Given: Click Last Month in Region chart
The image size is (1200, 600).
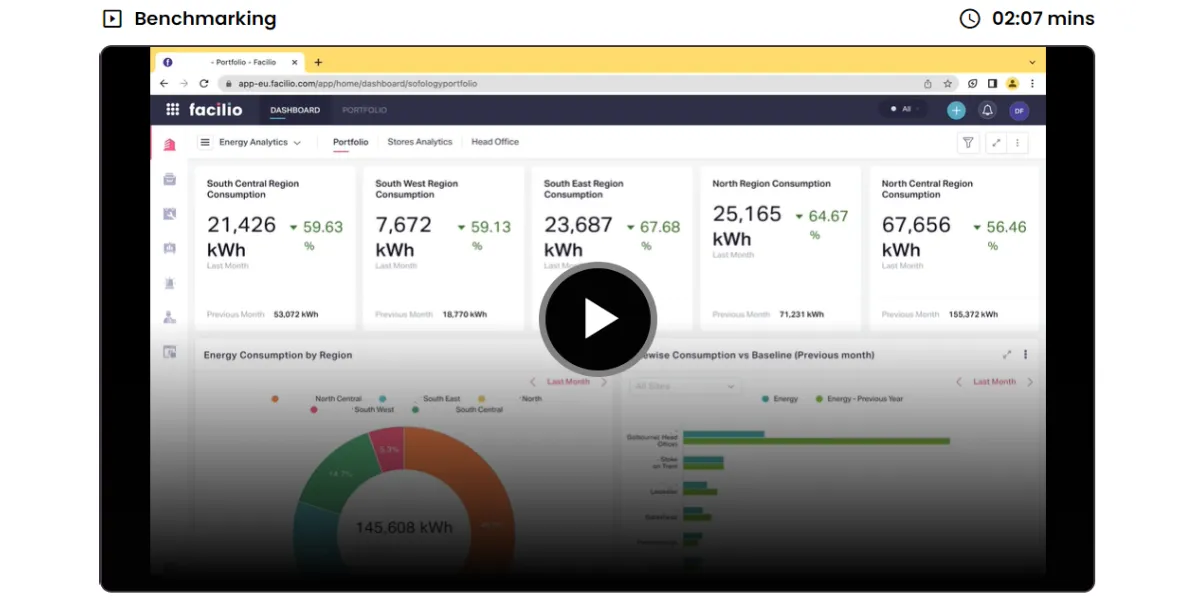Looking at the screenshot, I should pos(569,381).
